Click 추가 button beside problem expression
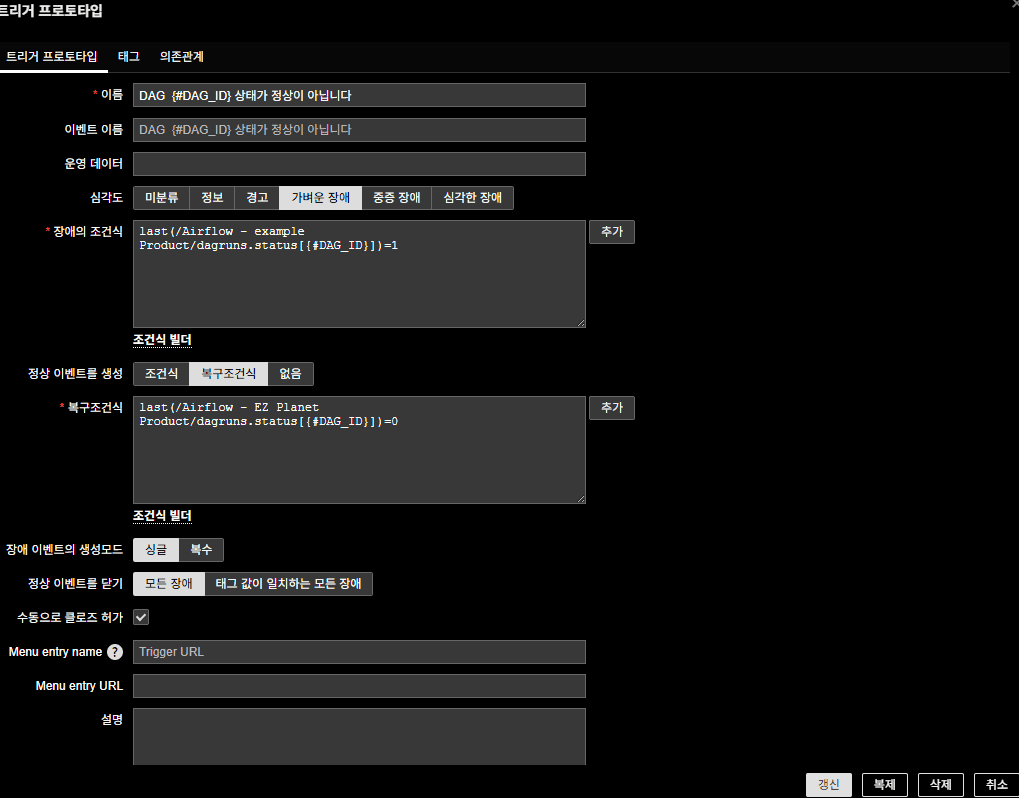Viewport: 1019px width, 798px height. pos(611,232)
